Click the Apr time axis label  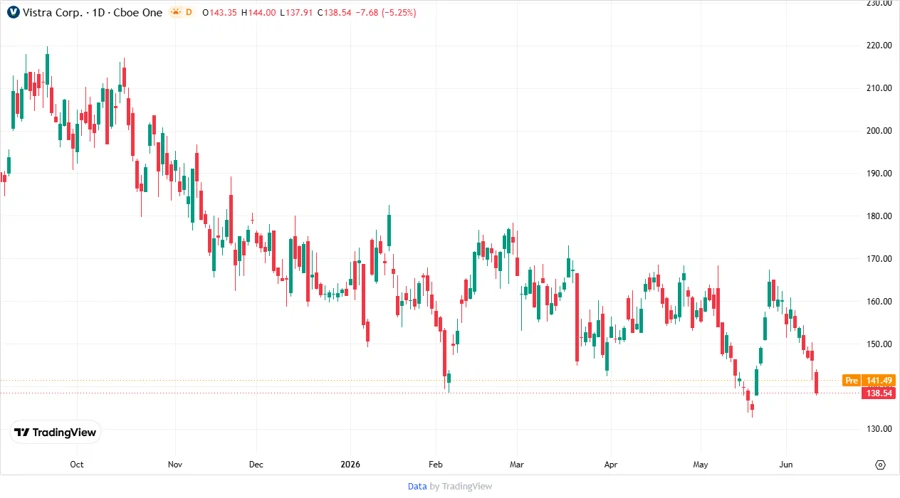[611, 464]
